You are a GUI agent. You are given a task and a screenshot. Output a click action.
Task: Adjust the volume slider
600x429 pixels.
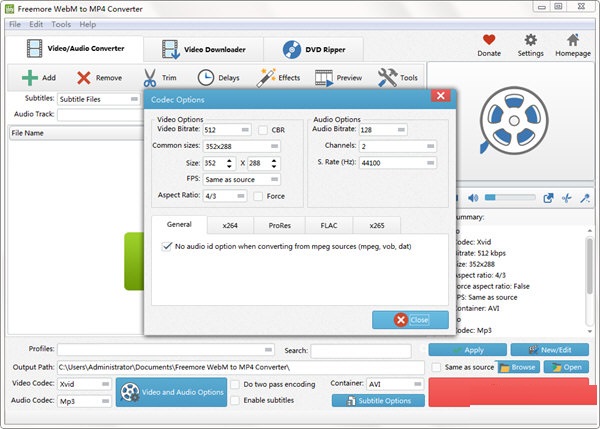point(510,197)
